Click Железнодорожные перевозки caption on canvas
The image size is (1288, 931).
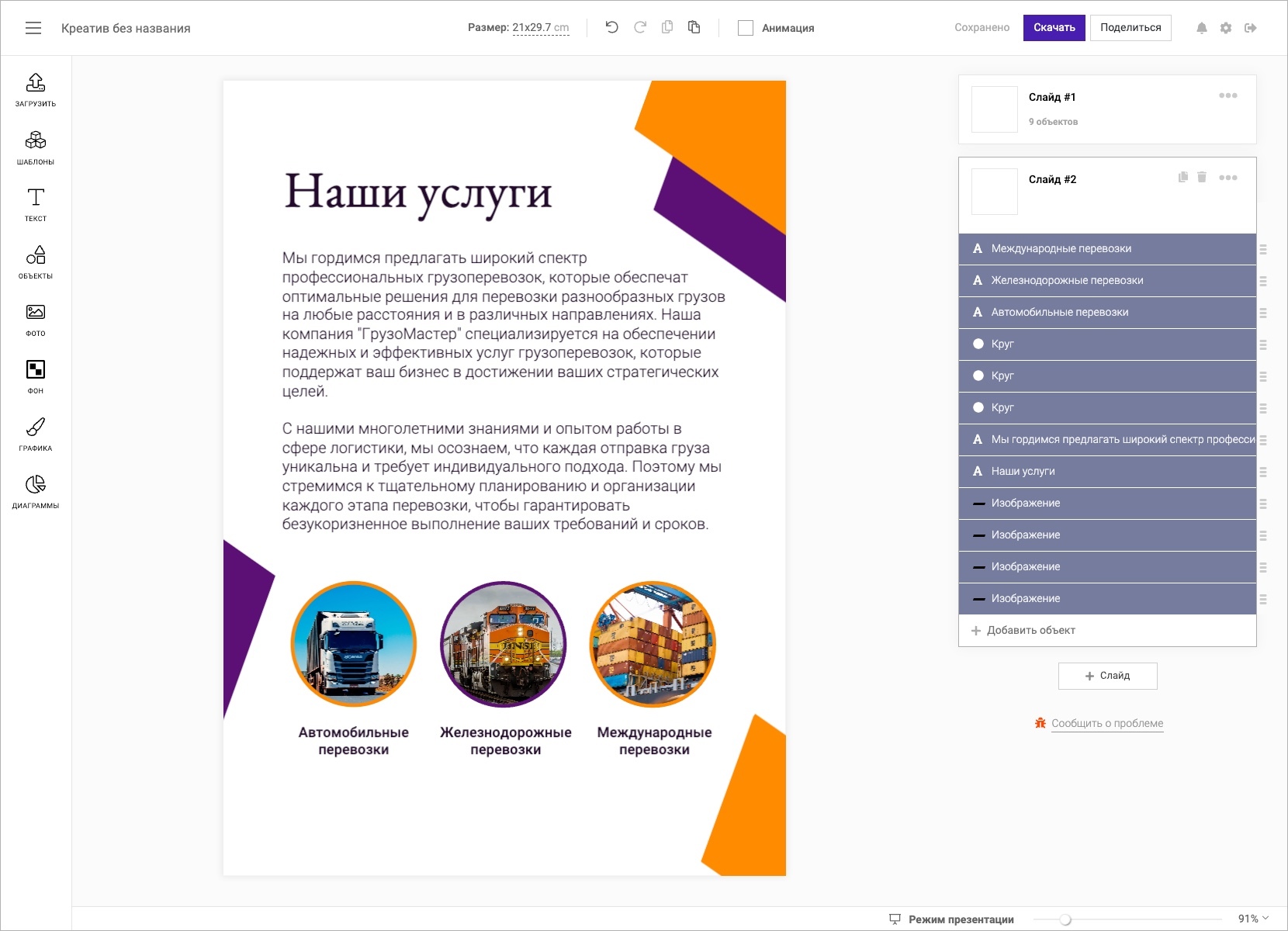(506, 741)
